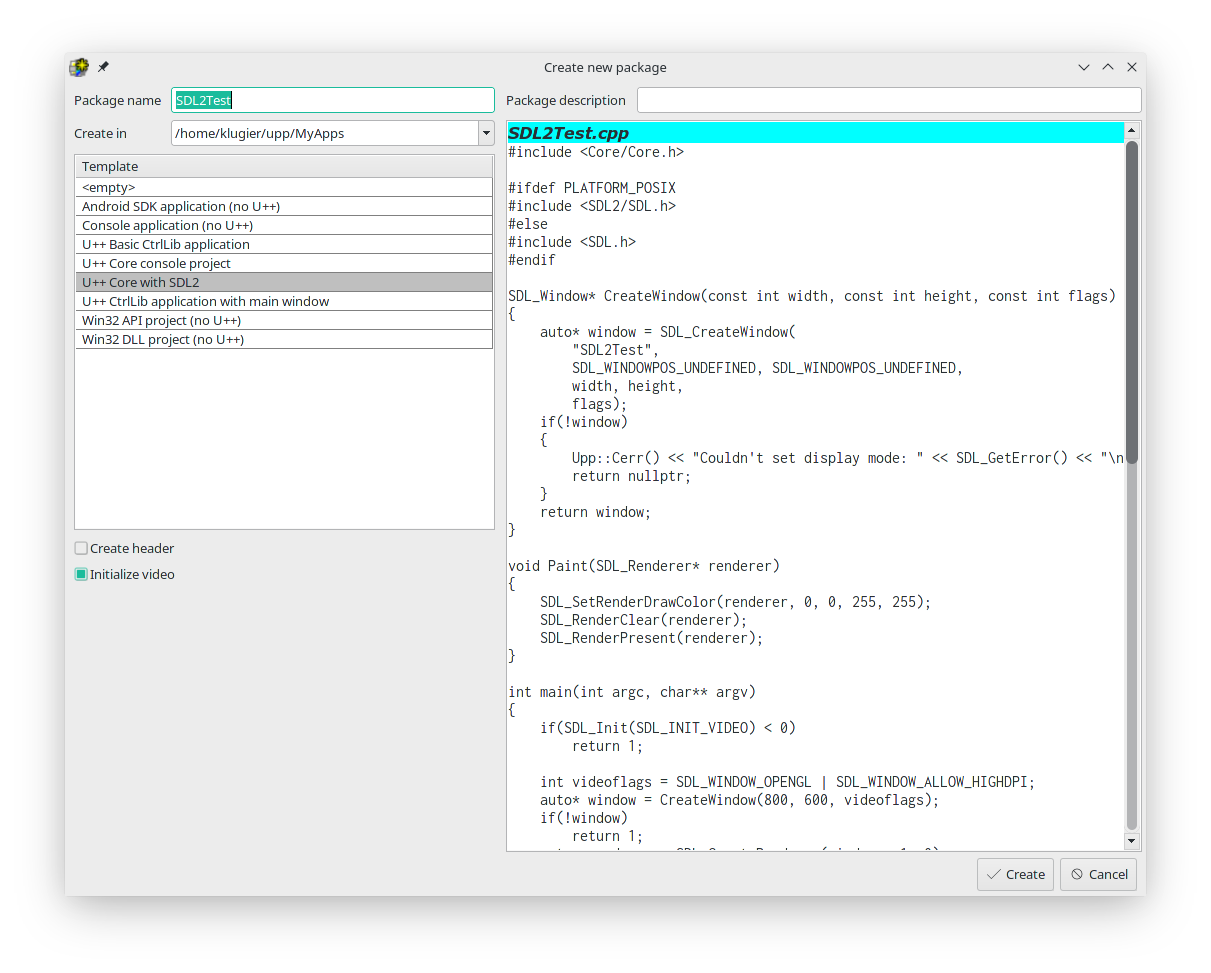Focus the Package description field

(888, 100)
